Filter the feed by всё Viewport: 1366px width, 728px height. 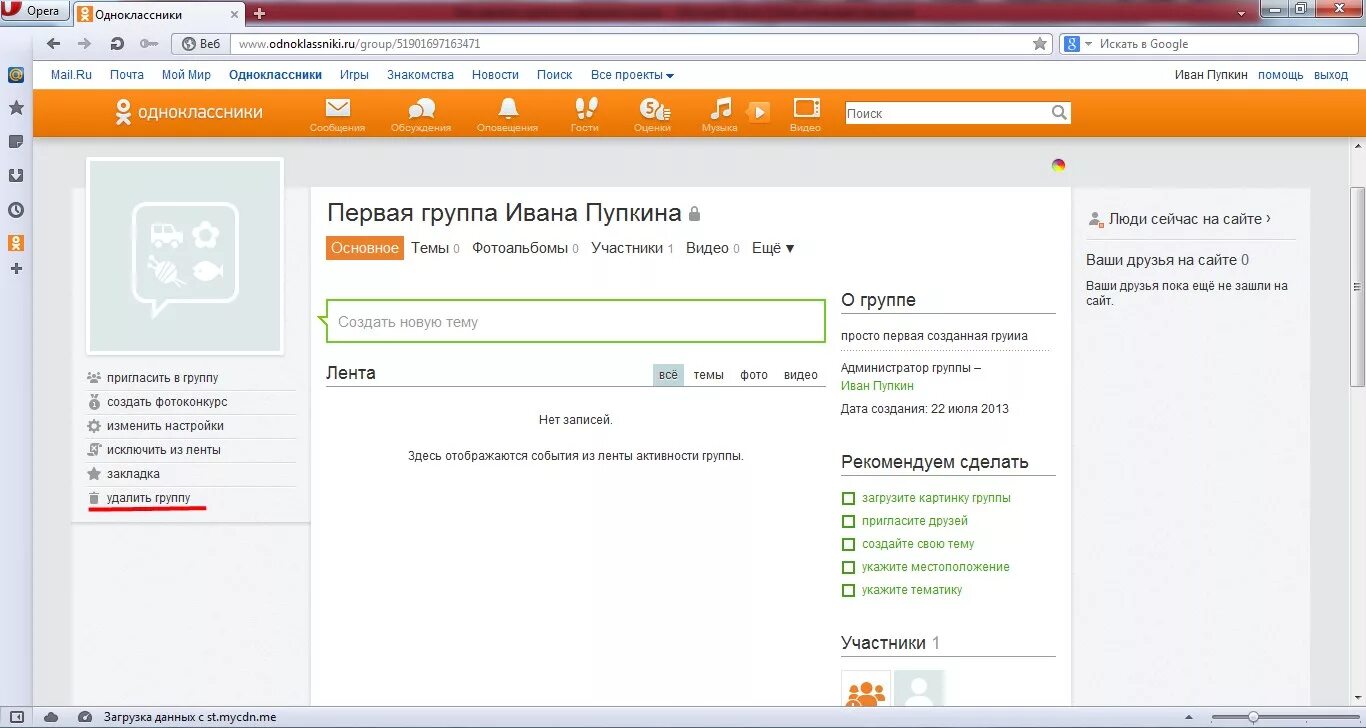pos(668,375)
